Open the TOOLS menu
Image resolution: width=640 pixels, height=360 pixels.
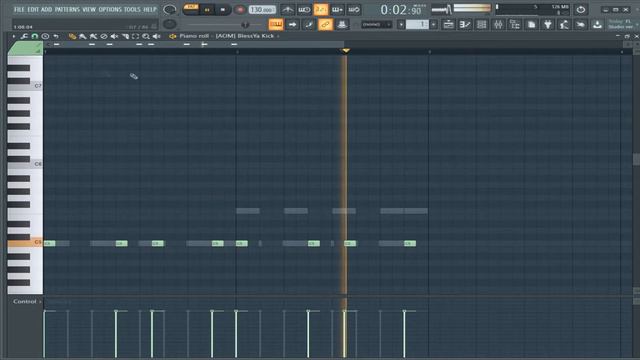(x=132, y=9)
